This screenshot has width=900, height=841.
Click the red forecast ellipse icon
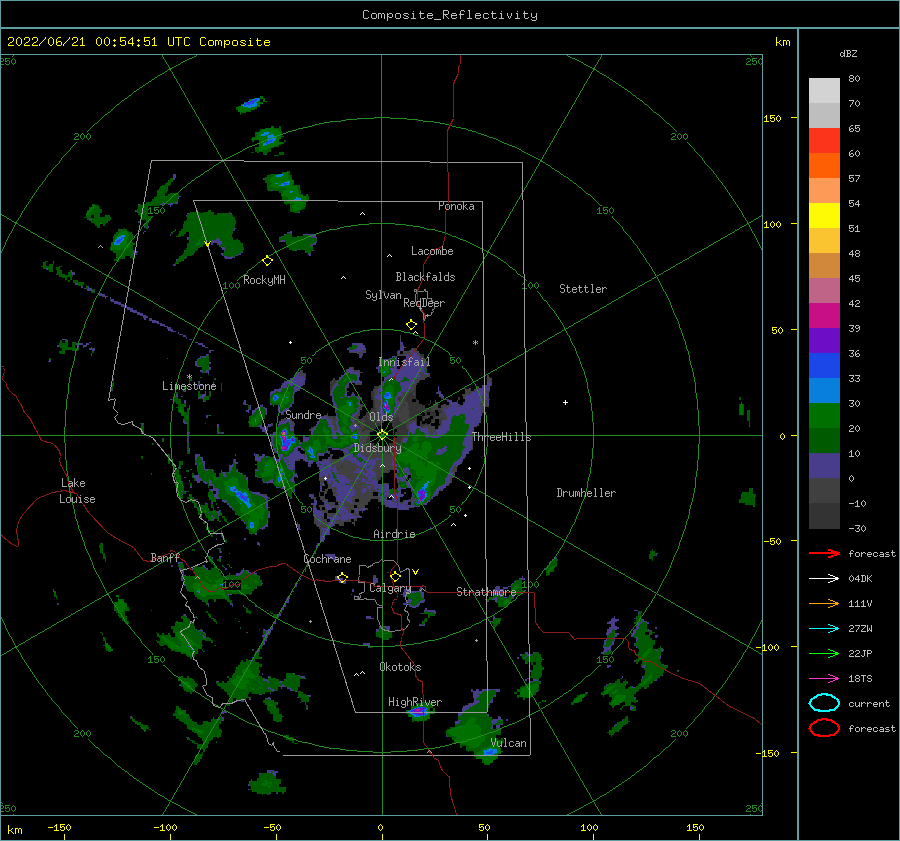[824, 728]
